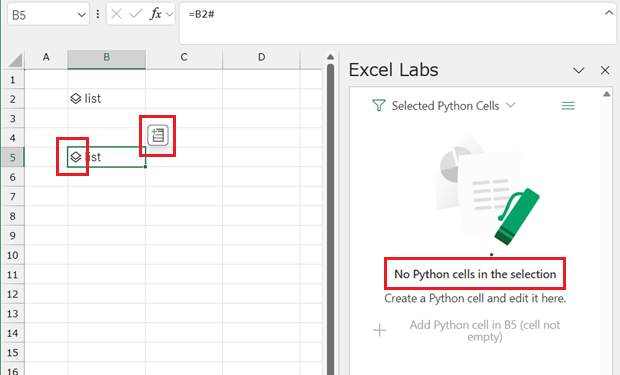Click the formula bar containing =B2#
Screen dimensions: 620x375
pos(397,23)
